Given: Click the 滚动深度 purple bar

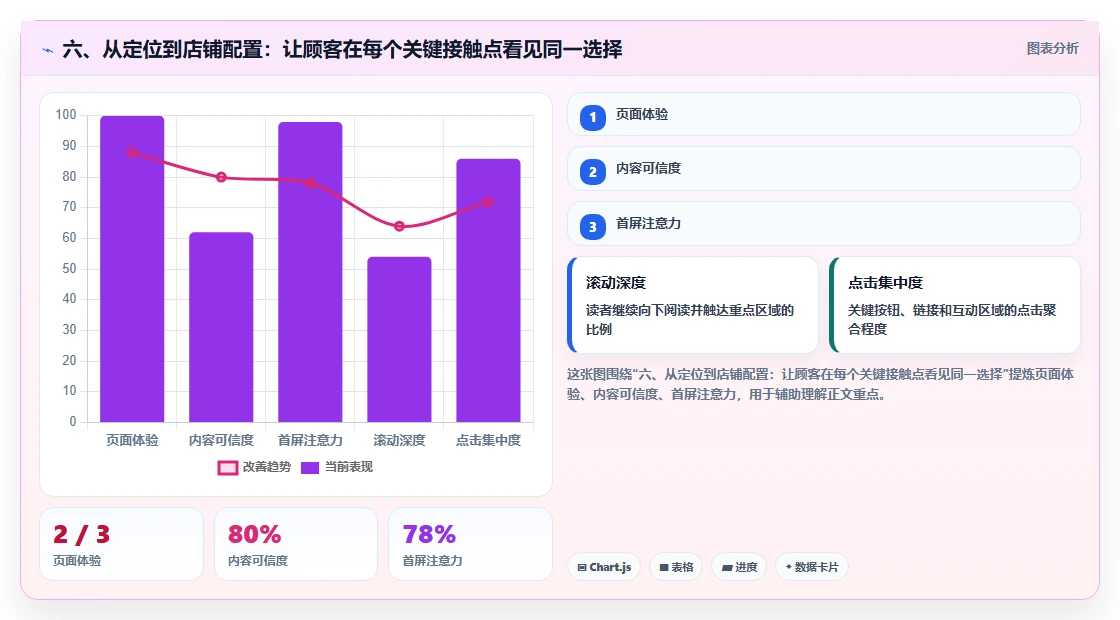Looking at the screenshot, I should (x=399, y=339).
